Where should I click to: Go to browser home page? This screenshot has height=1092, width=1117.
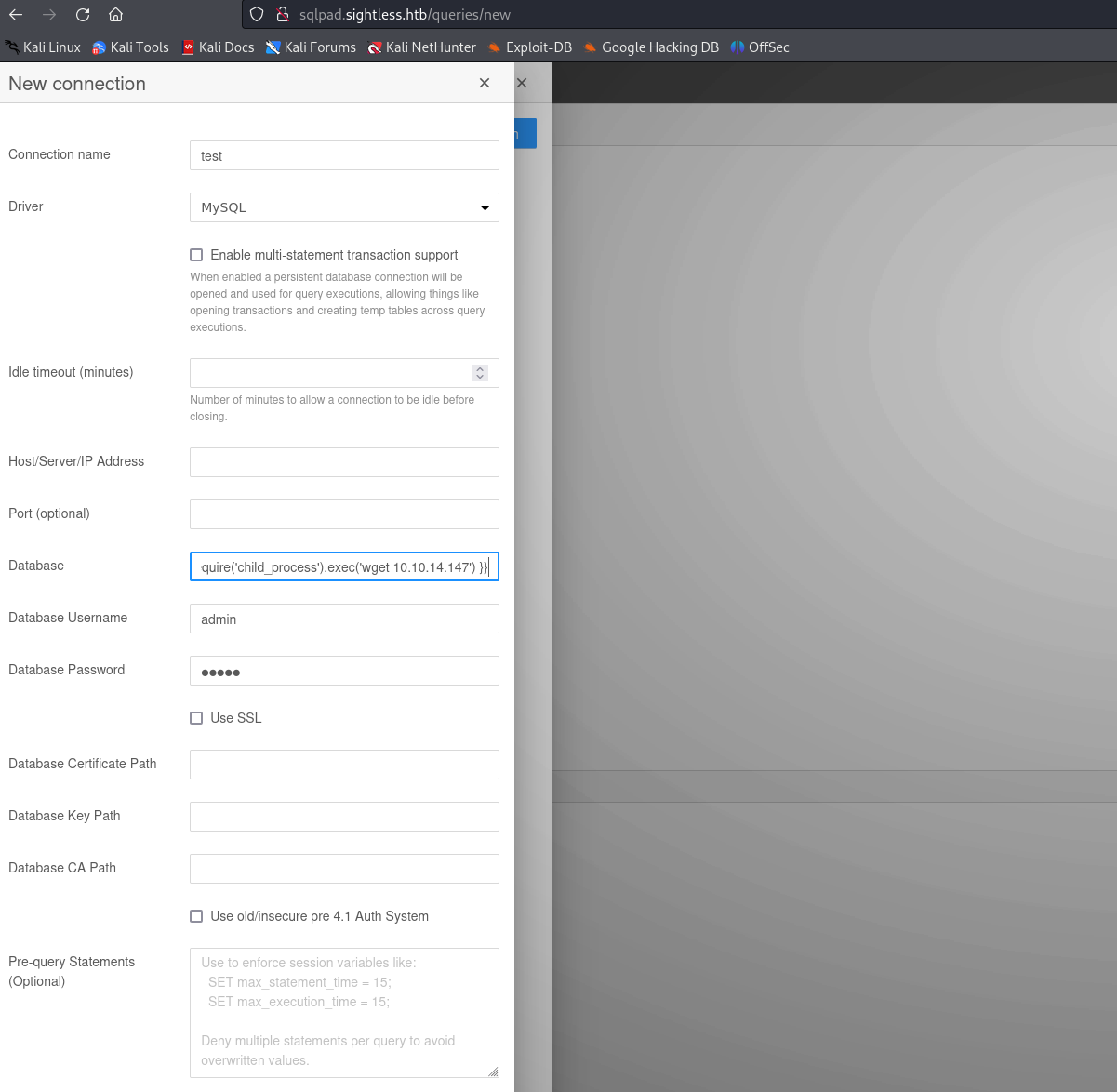point(115,15)
